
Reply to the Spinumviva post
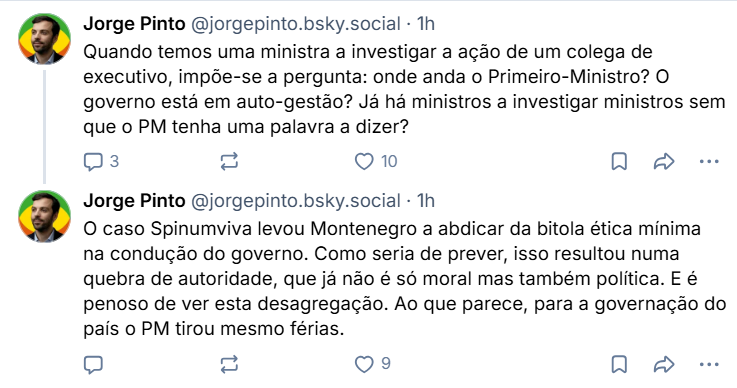tap(93, 364)
